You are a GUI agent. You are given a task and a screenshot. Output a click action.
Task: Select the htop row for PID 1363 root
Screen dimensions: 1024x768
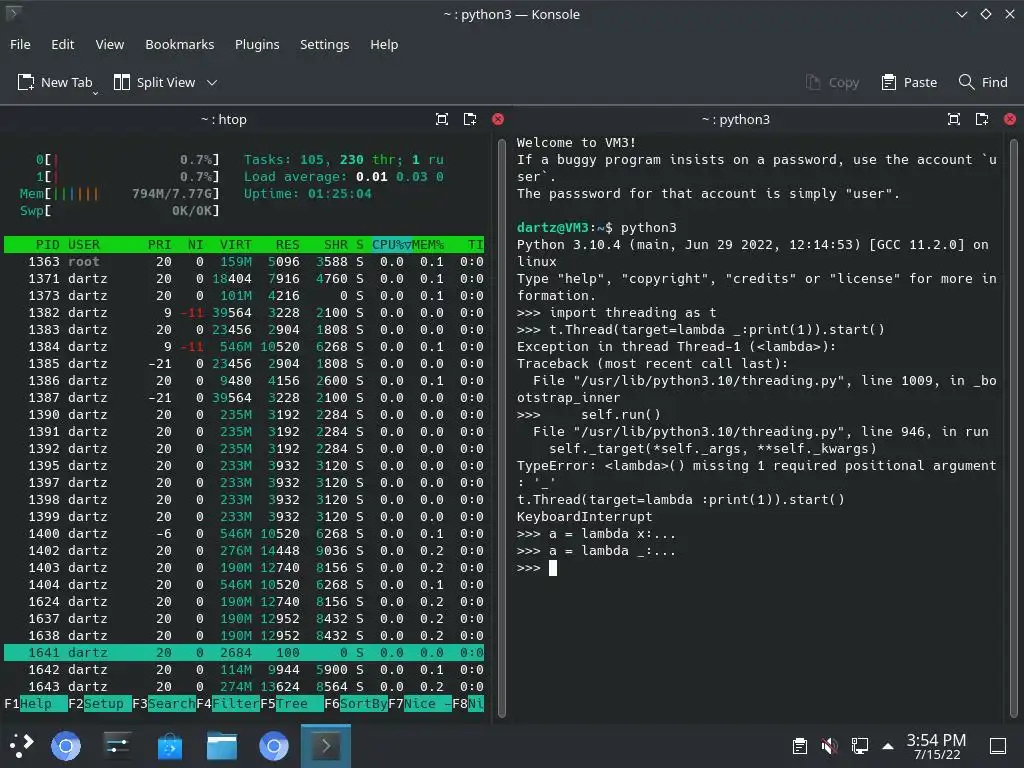(x=244, y=261)
